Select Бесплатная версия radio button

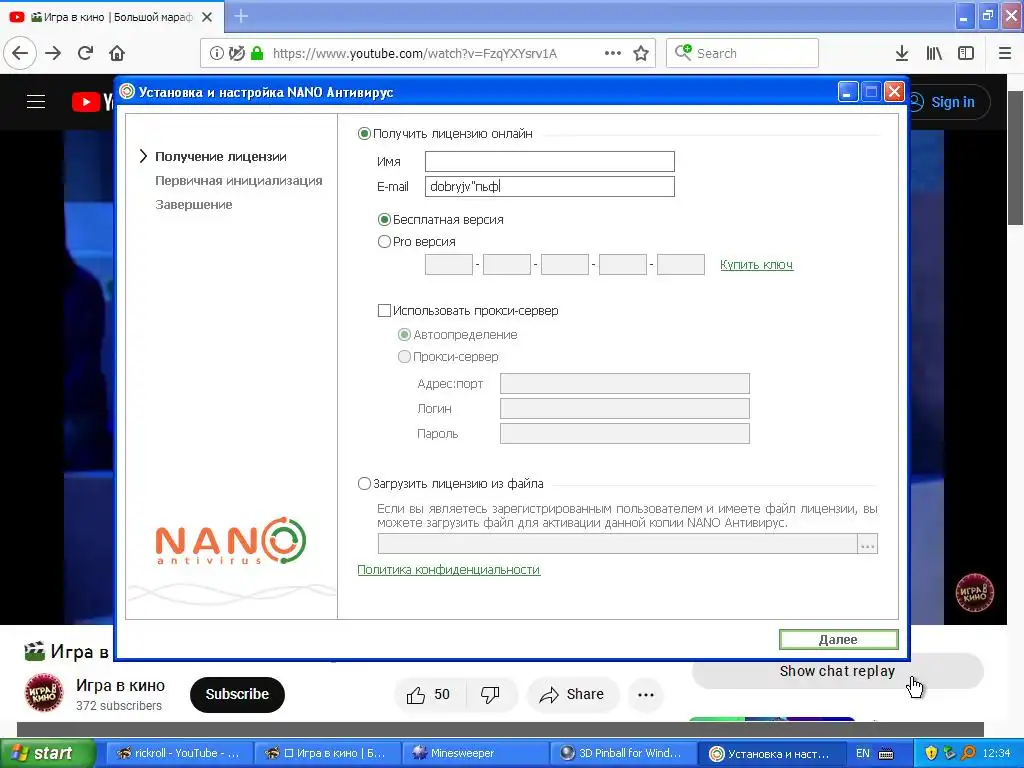384,220
